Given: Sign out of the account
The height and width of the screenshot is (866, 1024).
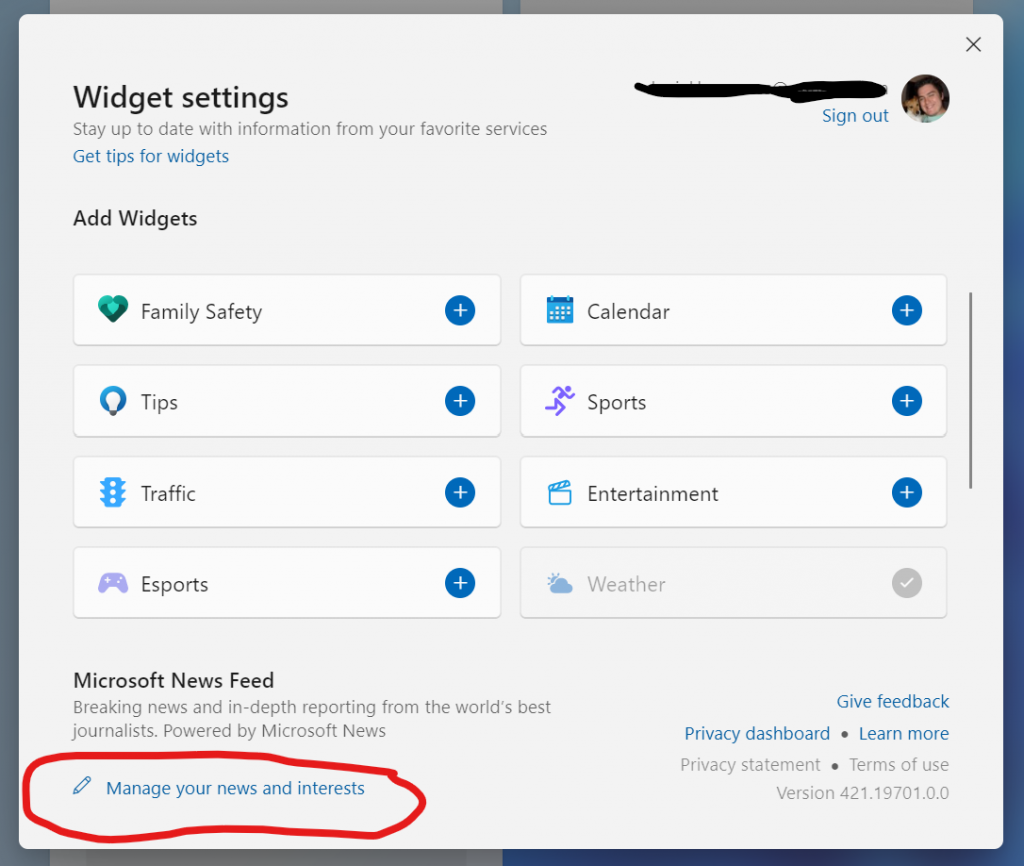Looking at the screenshot, I should click(x=855, y=116).
